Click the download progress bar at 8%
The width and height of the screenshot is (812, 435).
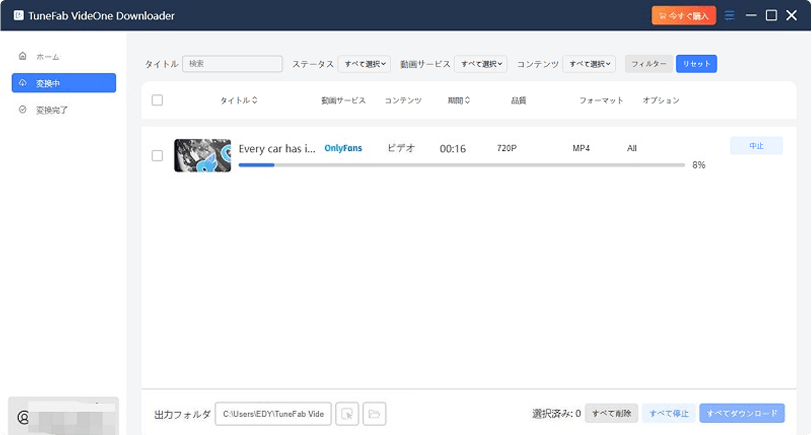tap(461, 165)
